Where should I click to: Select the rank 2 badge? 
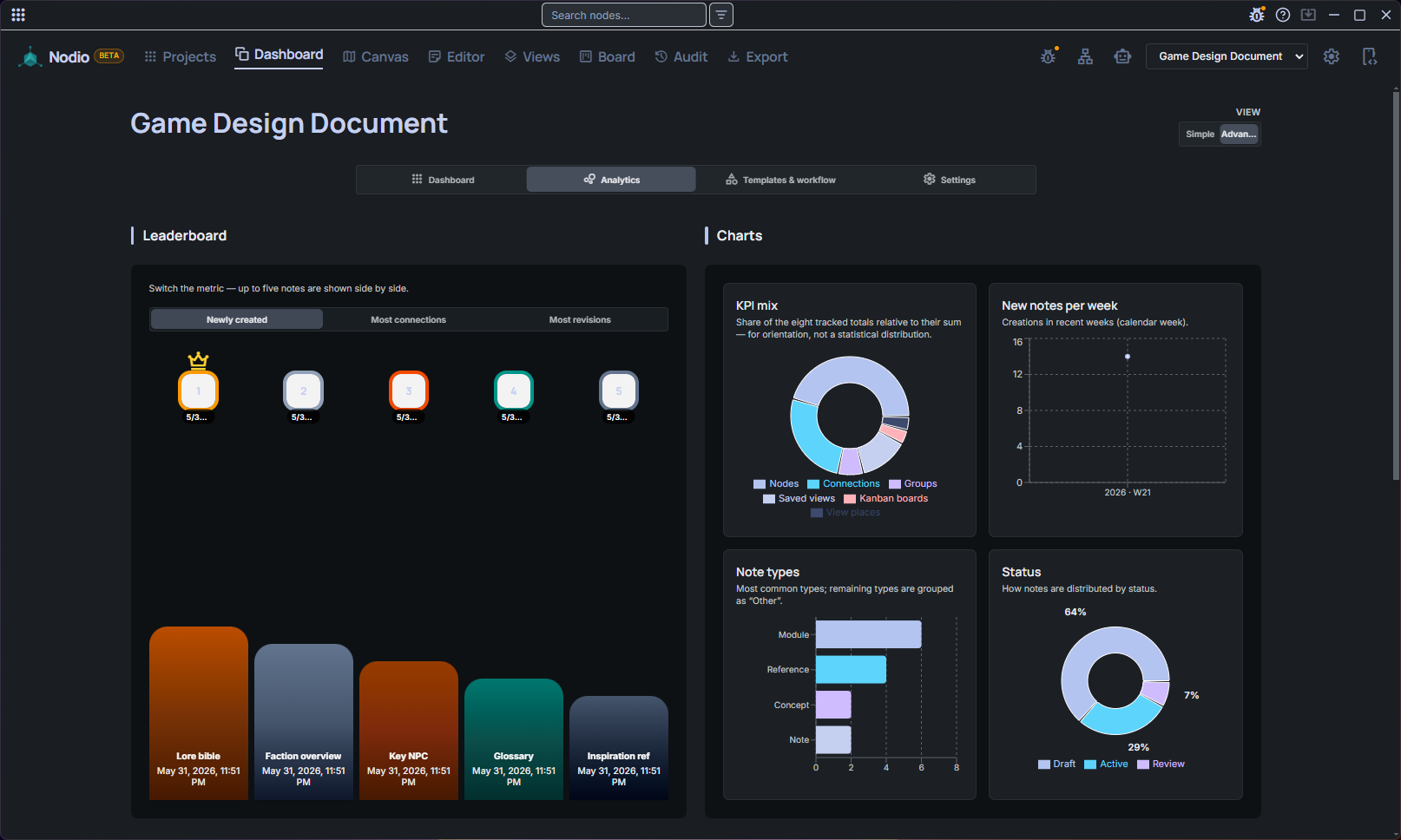coord(304,390)
